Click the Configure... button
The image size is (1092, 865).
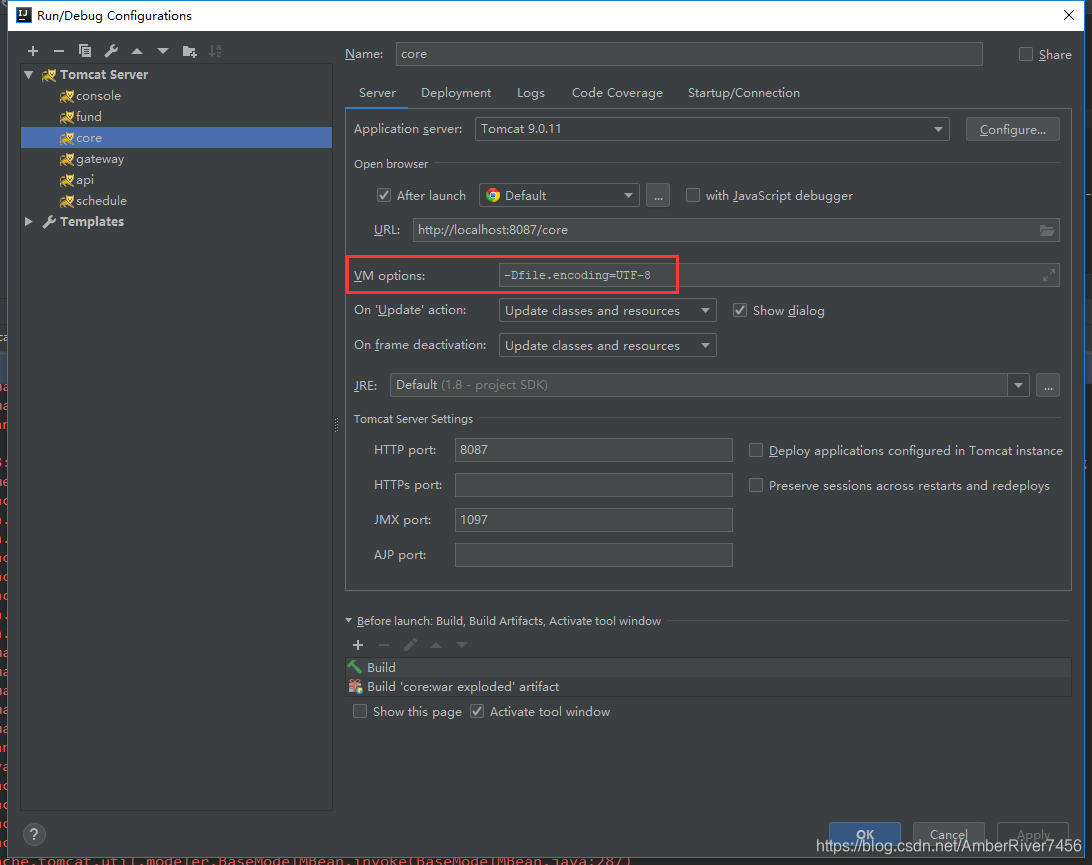pyautogui.click(x=1013, y=130)
